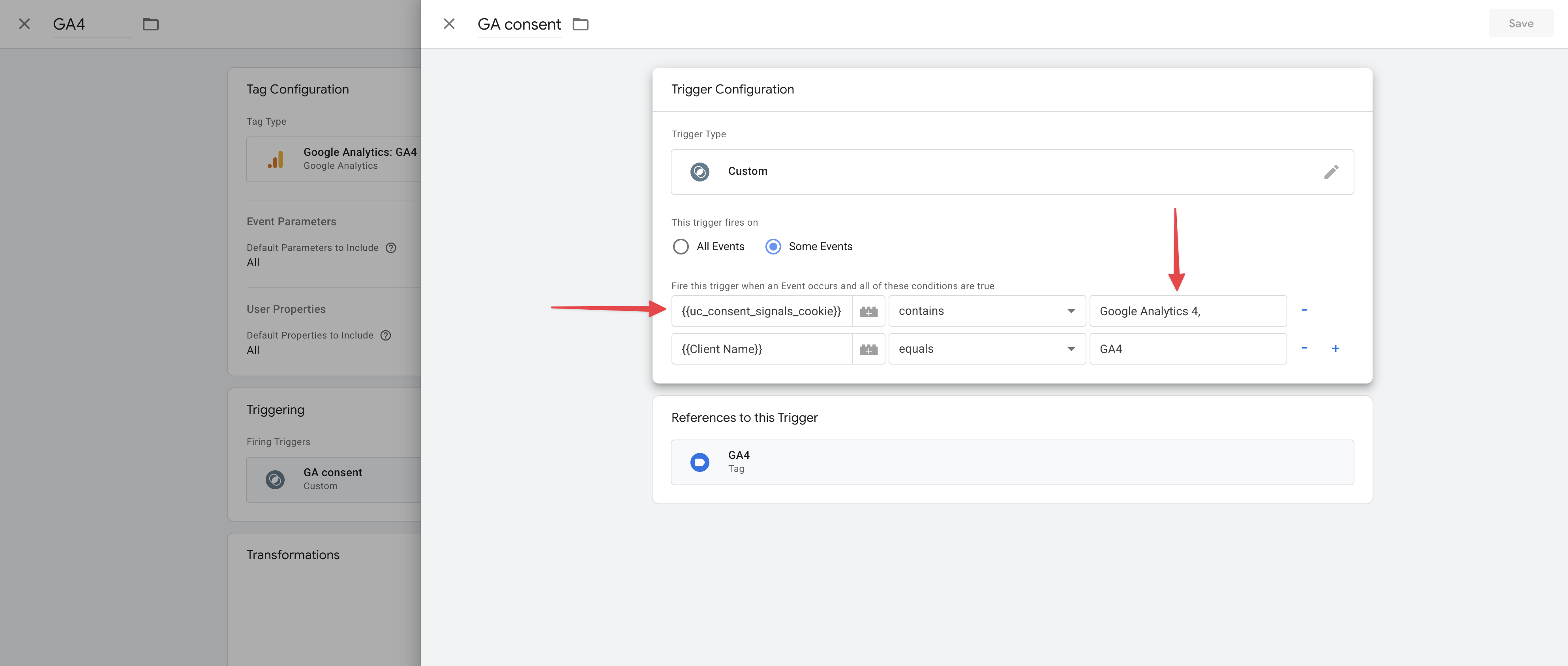Open the equals operator dropdown
1568x666 pixels.
click(987, 348)
